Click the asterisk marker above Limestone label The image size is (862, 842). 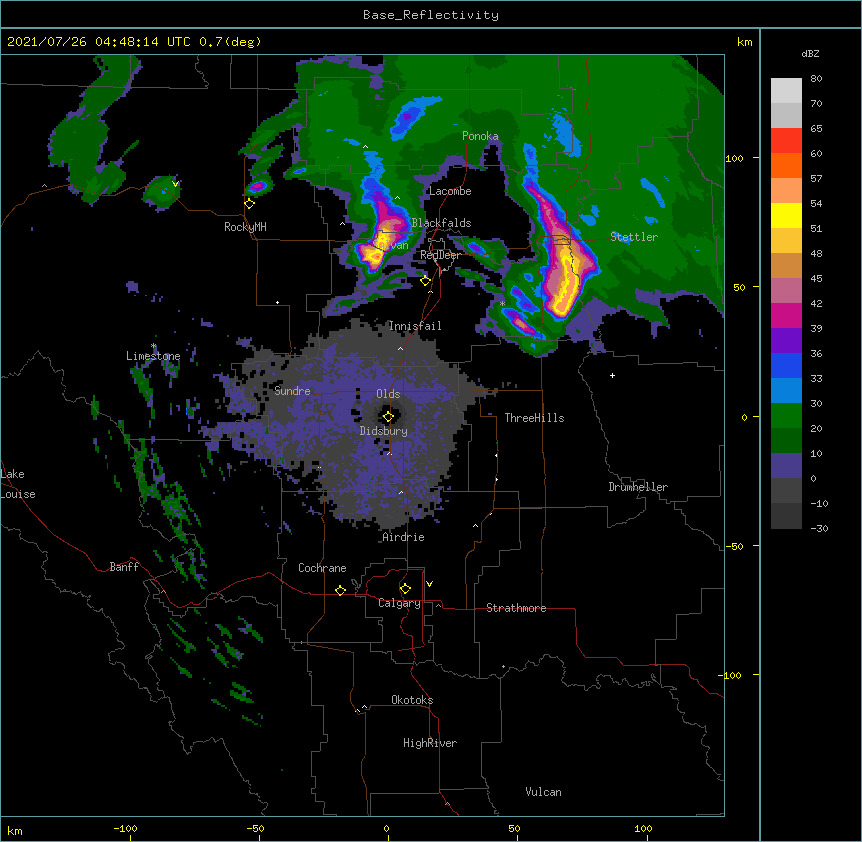(153, 346)
